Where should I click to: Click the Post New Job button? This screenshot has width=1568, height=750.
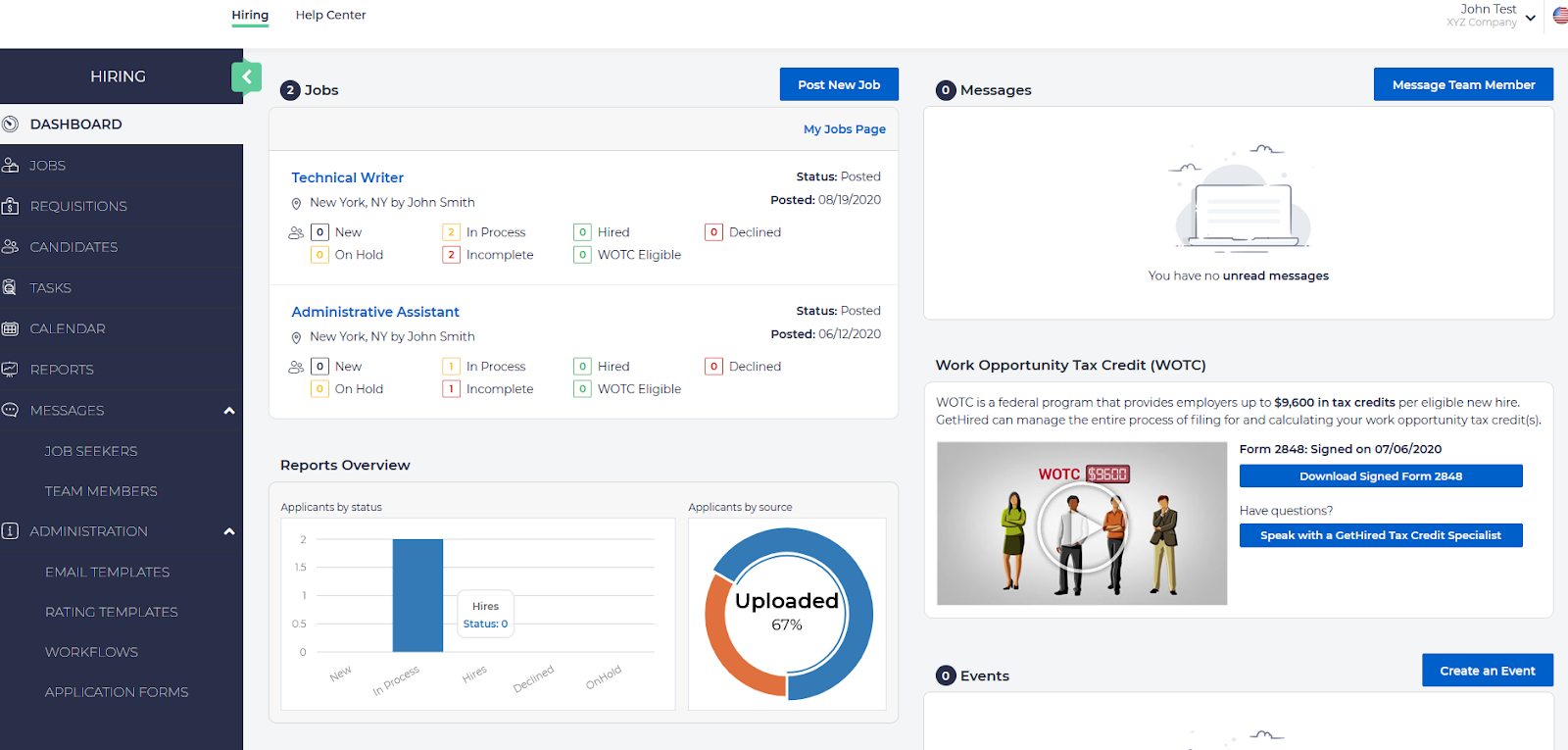[x=839, y=85]
